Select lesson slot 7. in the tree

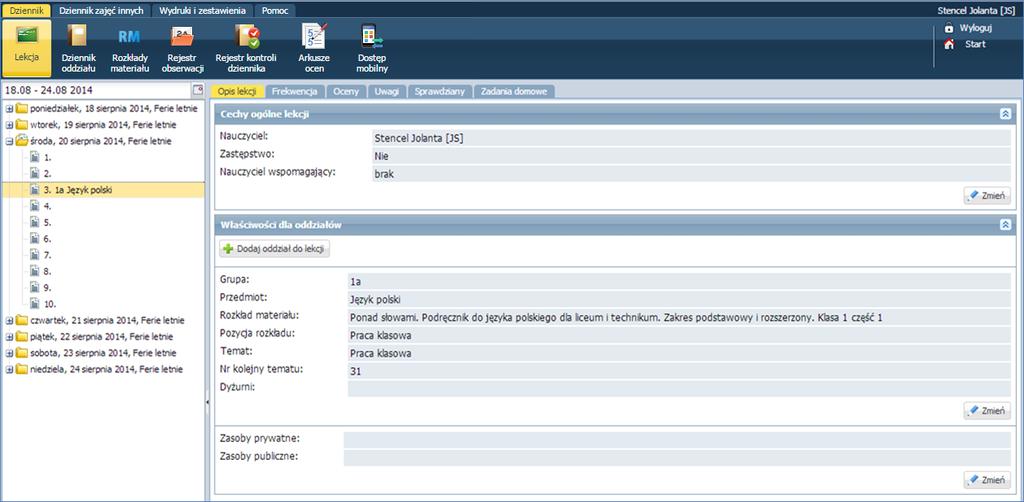pos(48,255)
